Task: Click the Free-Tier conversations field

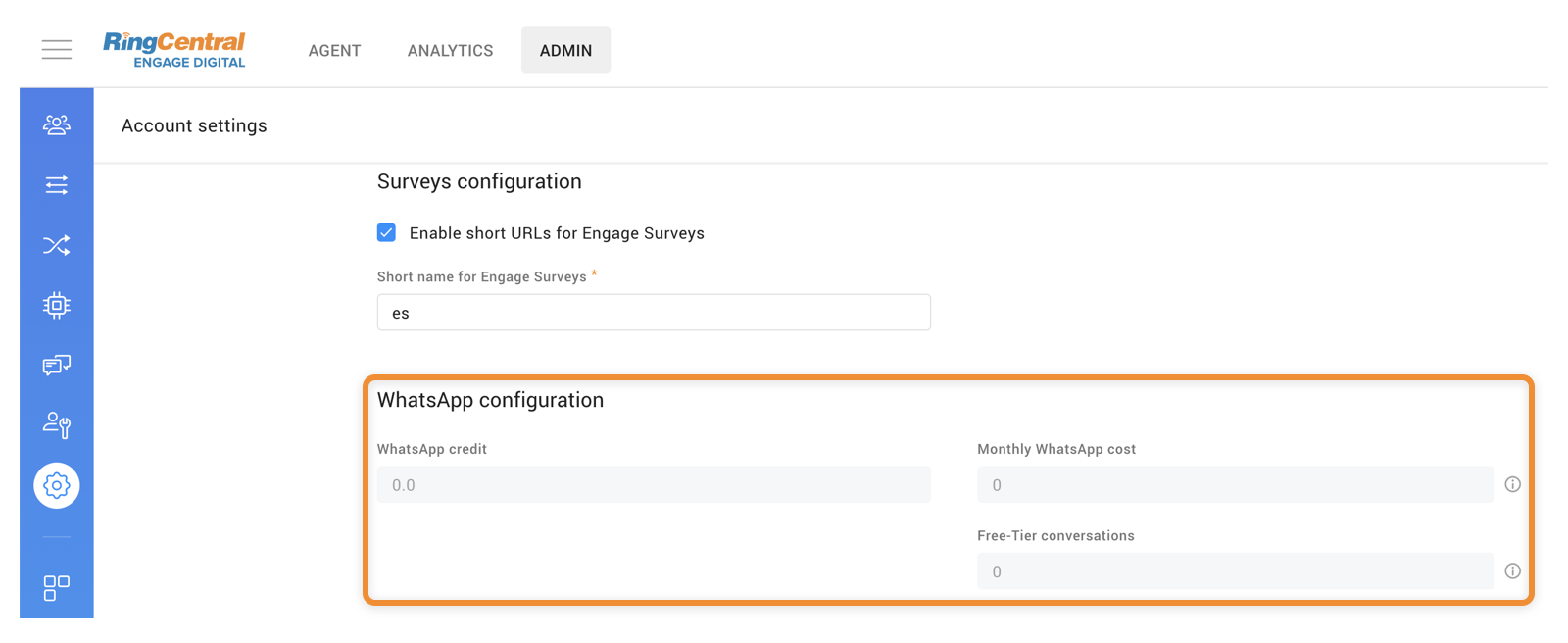Action: coord(1235,571)
